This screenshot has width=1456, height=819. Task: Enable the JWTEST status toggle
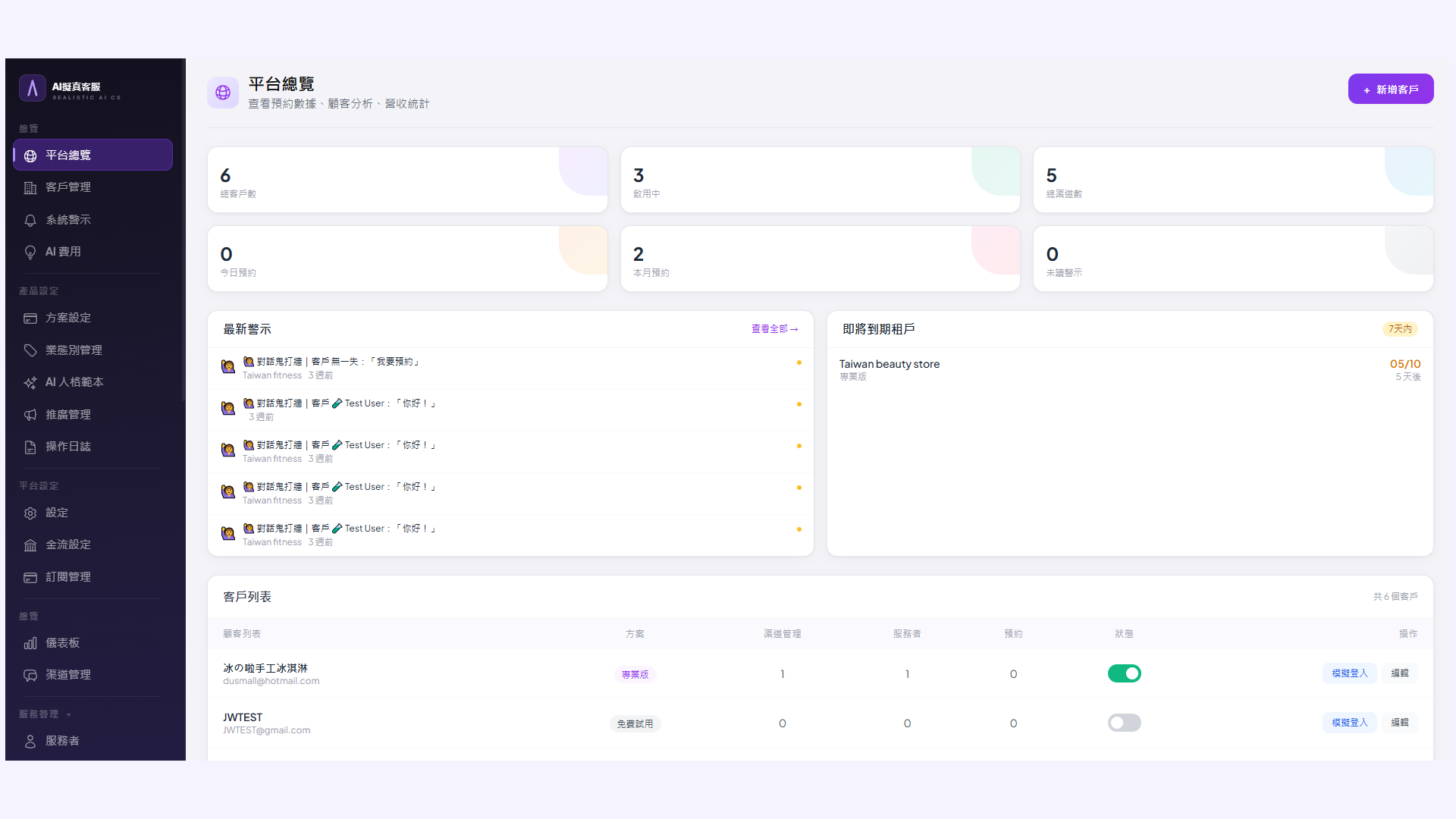point(1124,723)
